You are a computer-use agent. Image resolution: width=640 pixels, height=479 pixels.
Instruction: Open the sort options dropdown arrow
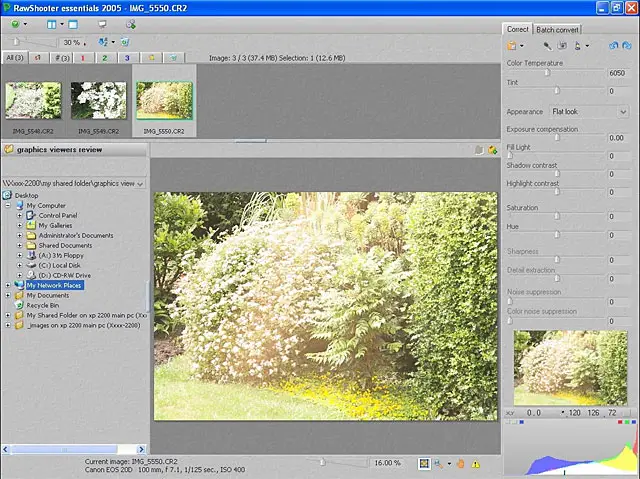(x=113, y=42)
